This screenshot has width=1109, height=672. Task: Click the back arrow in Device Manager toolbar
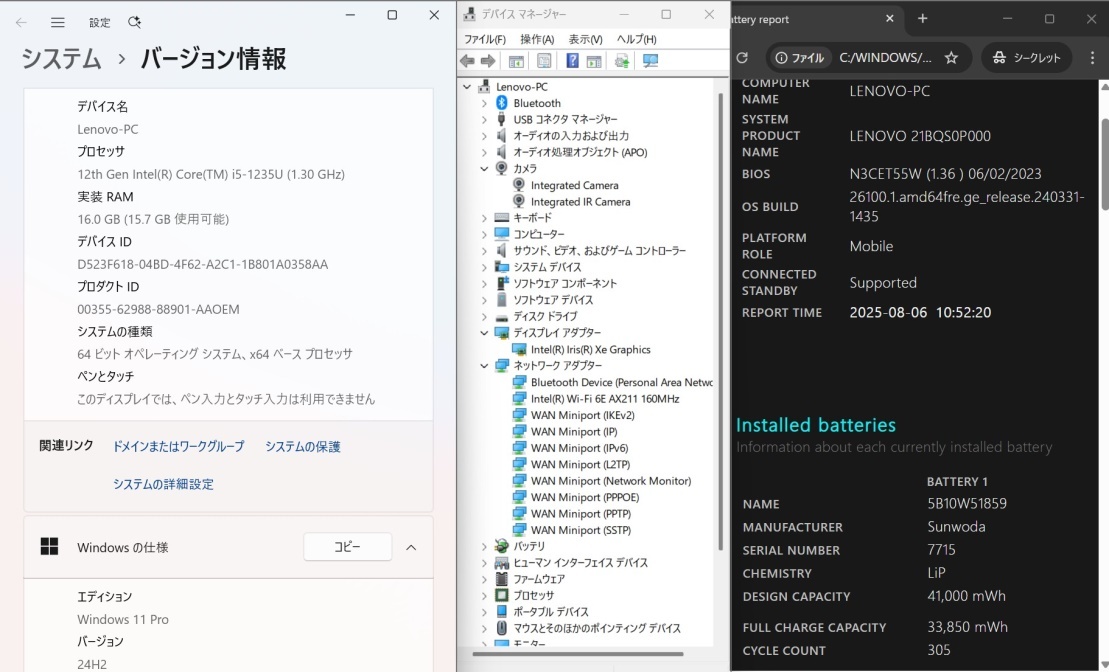click(467, 61)
